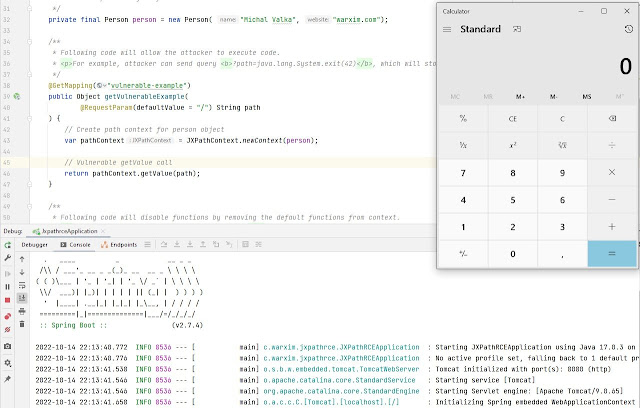Open Calculator hamburger navigation menu
640x408 pixels.
pyautogui.click(x=447, y=29)
